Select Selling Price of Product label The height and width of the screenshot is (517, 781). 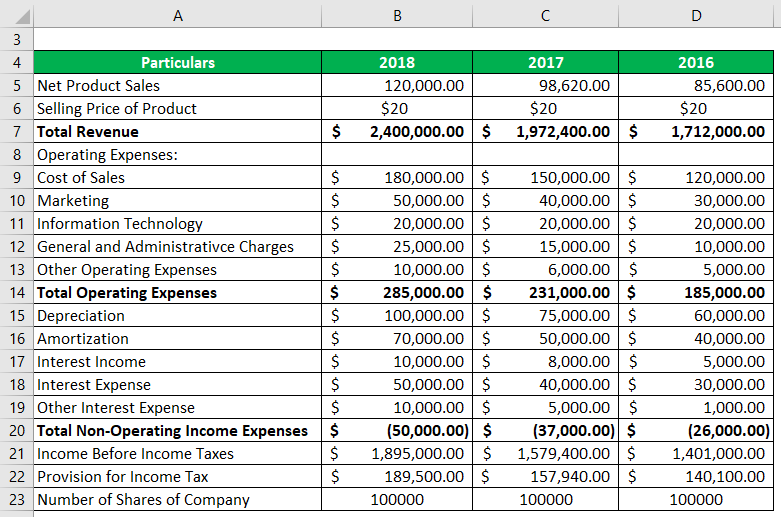[x=177, y=108]
